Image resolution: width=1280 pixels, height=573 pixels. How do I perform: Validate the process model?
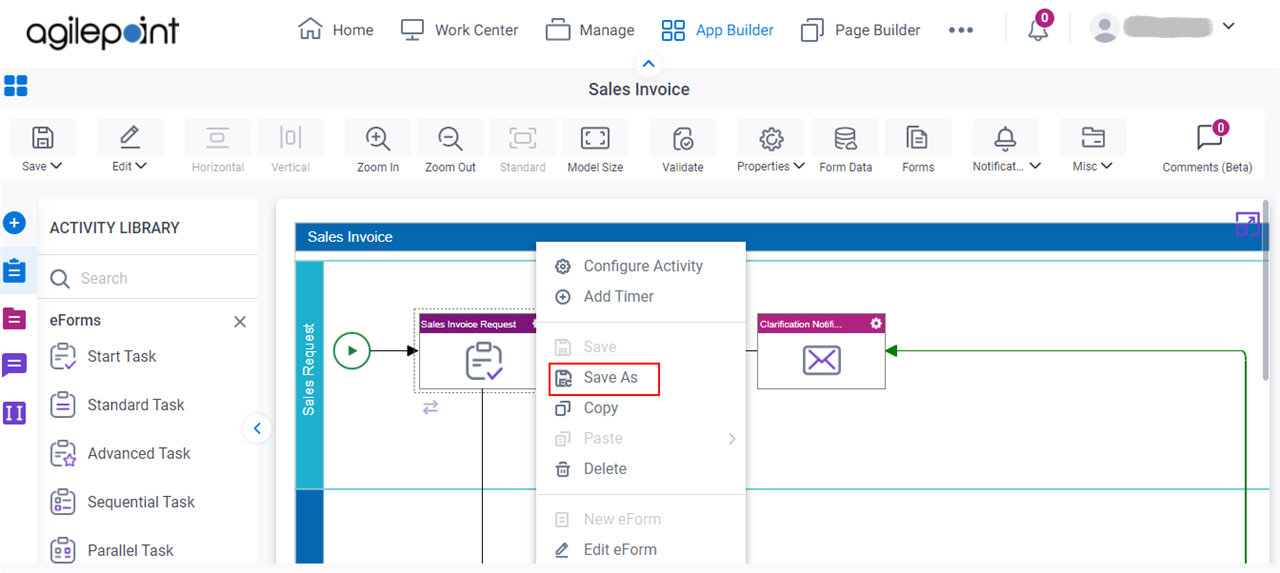[683, 146]
